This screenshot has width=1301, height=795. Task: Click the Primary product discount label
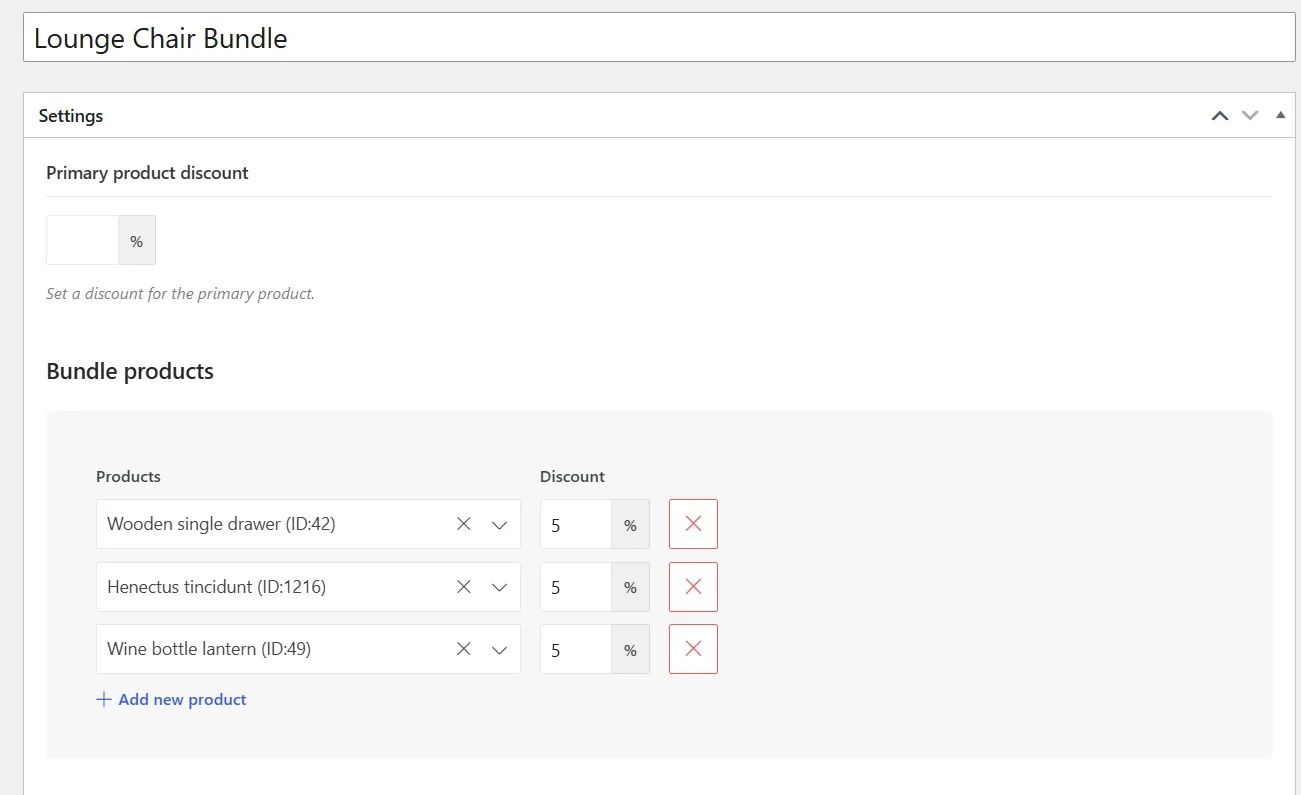(147, 173)
